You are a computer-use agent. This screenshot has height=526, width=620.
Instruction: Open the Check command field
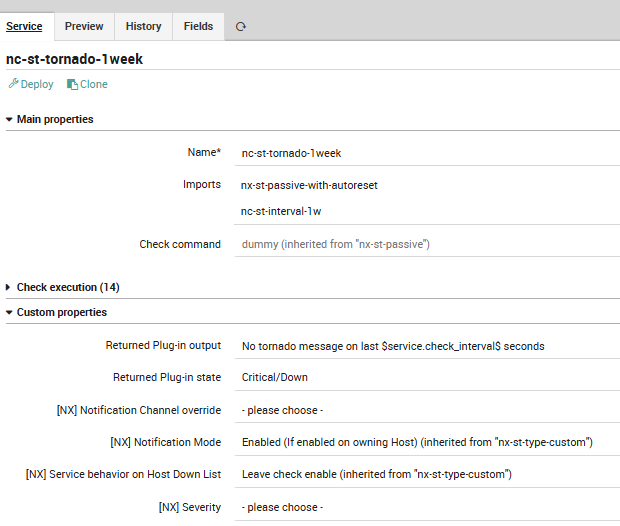coord(427,244)
